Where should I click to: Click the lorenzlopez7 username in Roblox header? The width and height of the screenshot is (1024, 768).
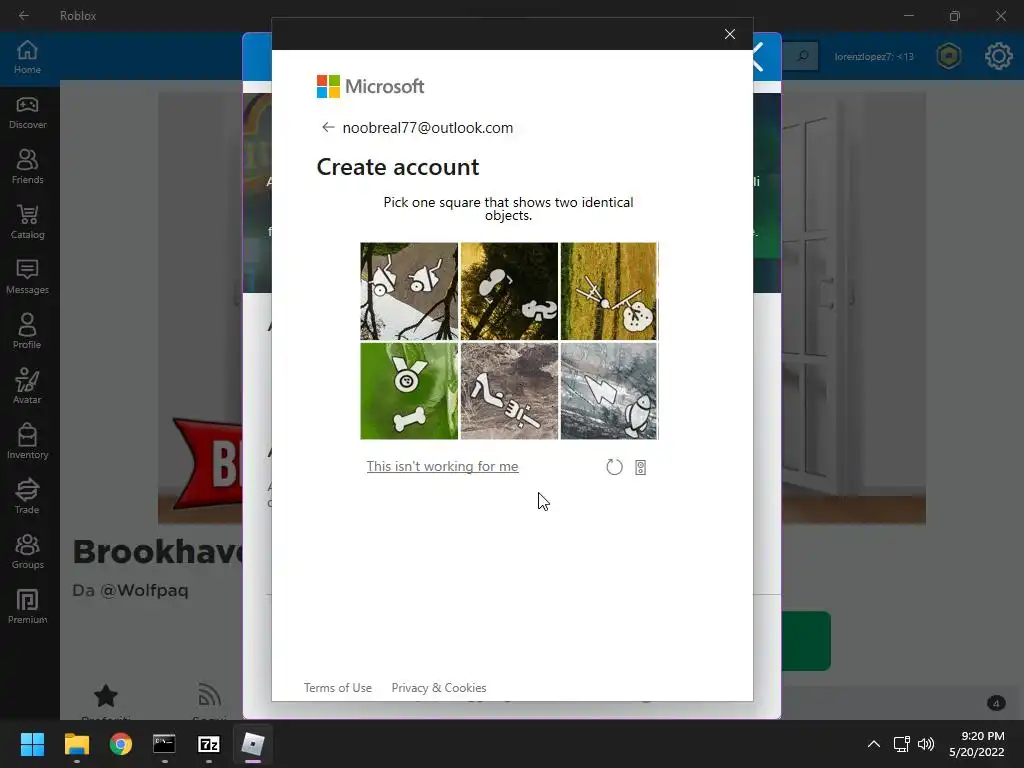pos(874,57)
